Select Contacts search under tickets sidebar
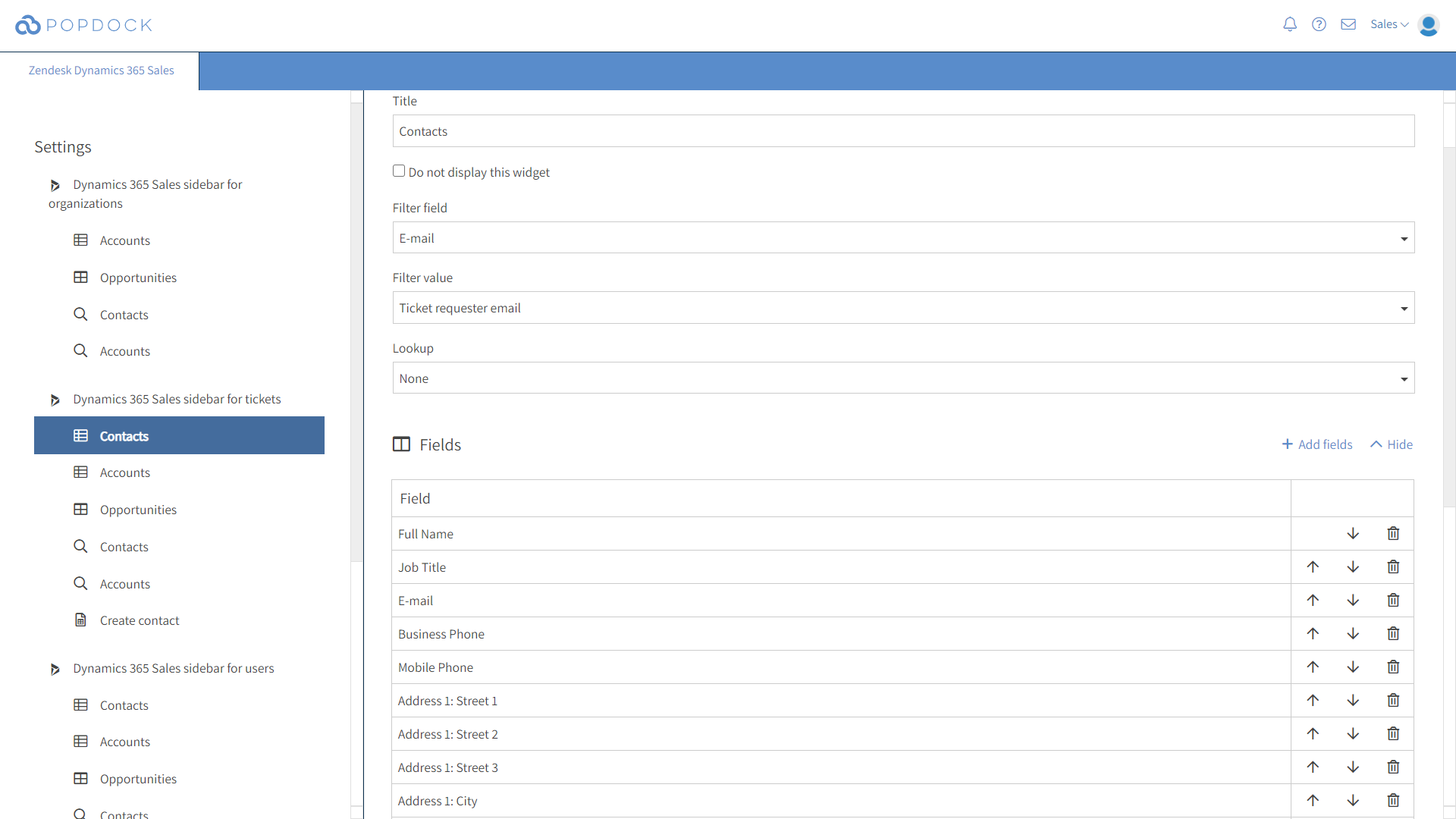The image size is (1456, 819). coord(111,547)
